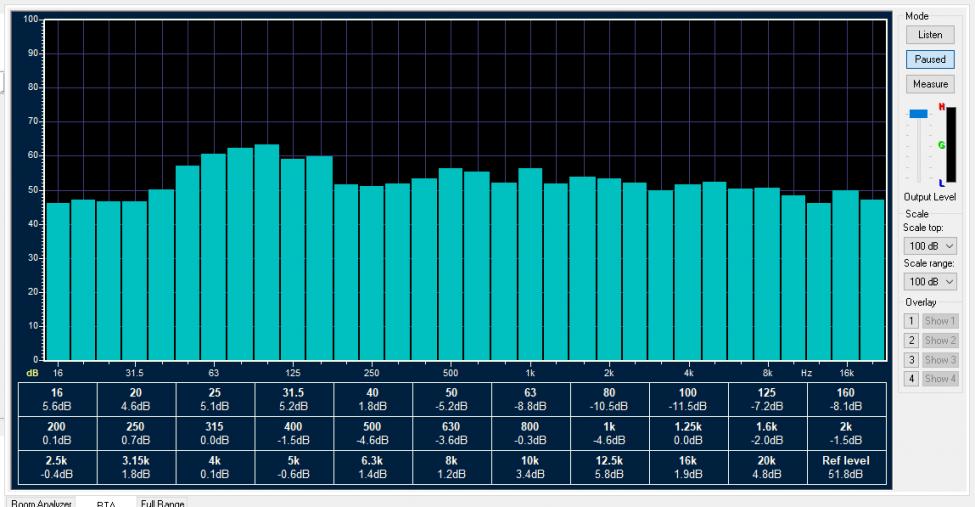
Task: Select the 20 Hz 4.6dB cell
Action: [136, 399]
